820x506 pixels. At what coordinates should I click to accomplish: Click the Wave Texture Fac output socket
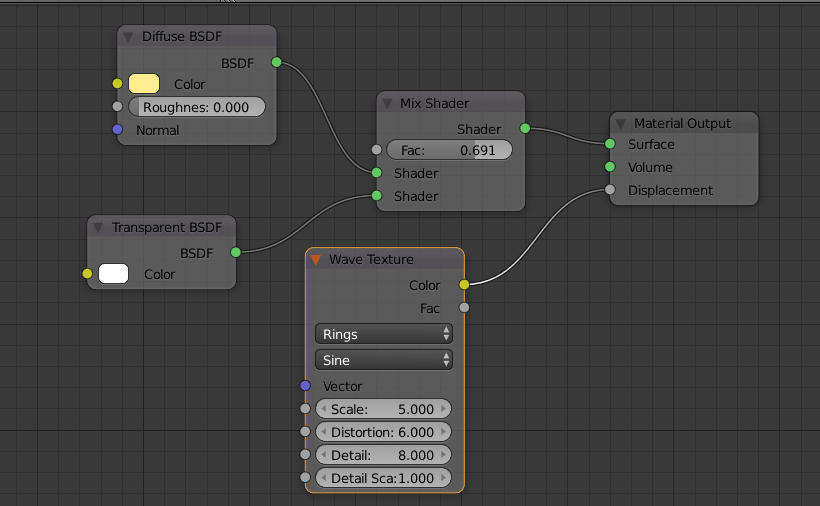point(464,308)
